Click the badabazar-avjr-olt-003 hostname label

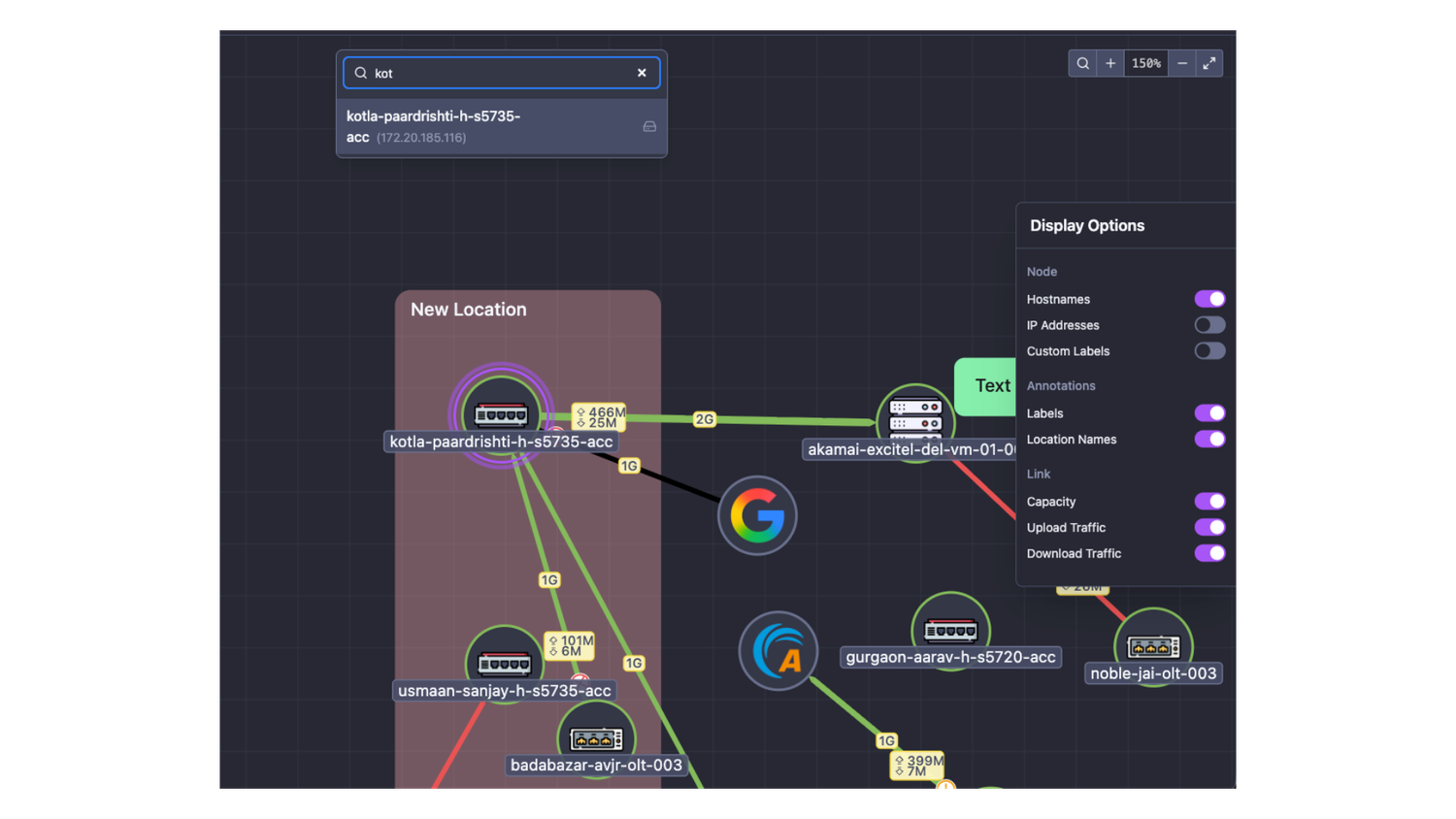pos(596,766)
